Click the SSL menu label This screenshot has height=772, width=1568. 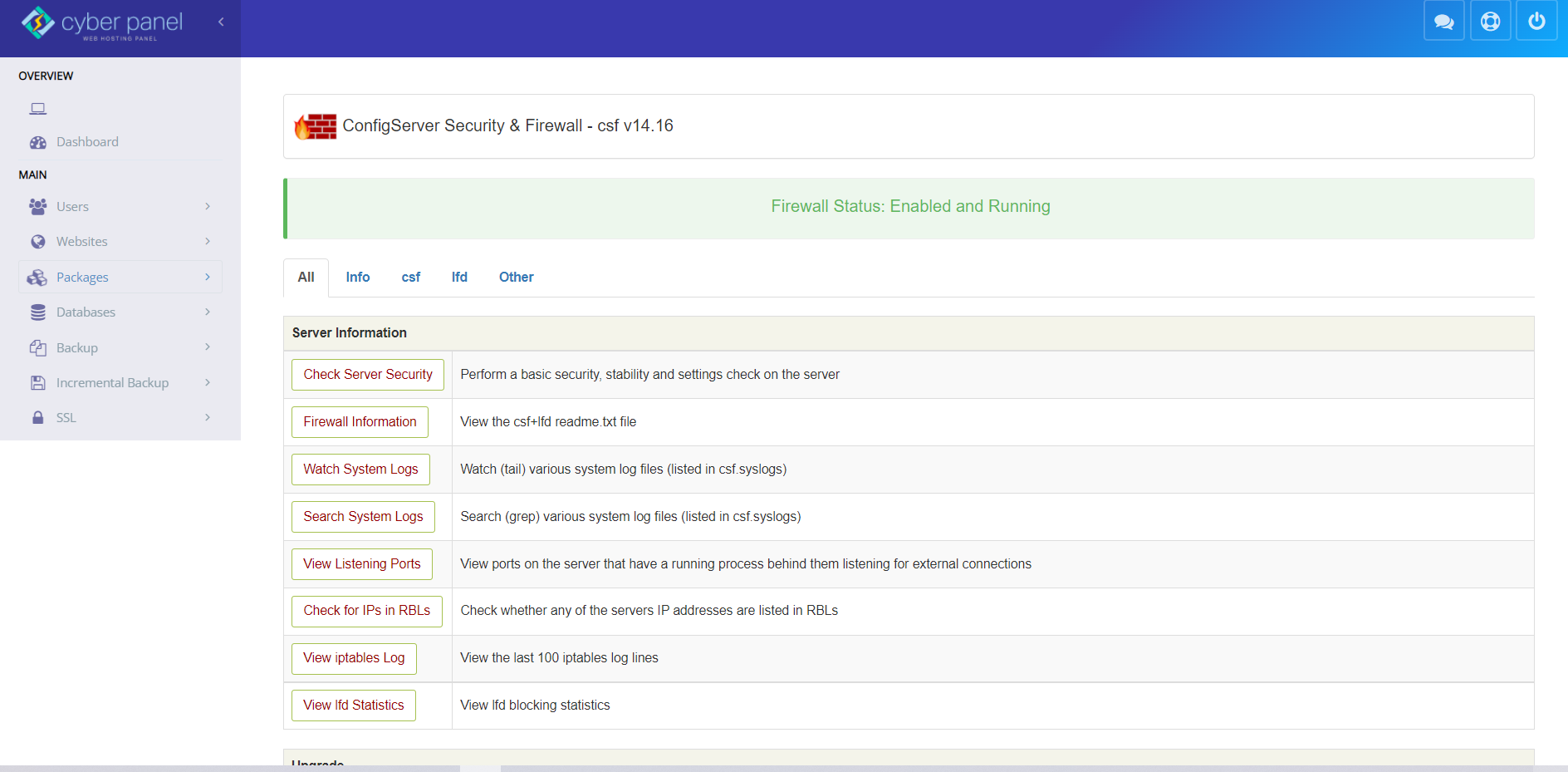point(66,418)
